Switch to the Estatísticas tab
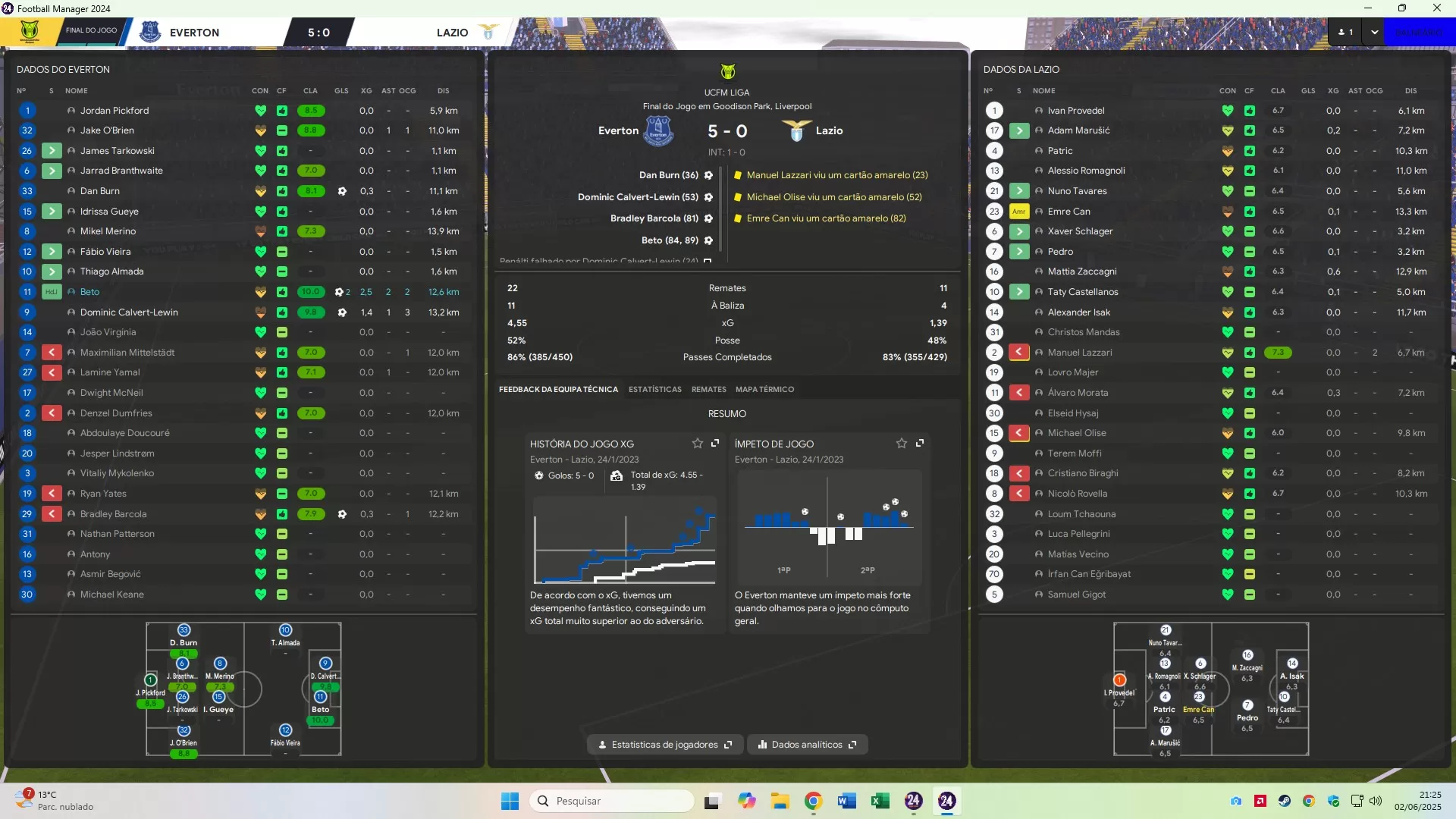Viewport: 1456px width, 819px height. (655, 390)
